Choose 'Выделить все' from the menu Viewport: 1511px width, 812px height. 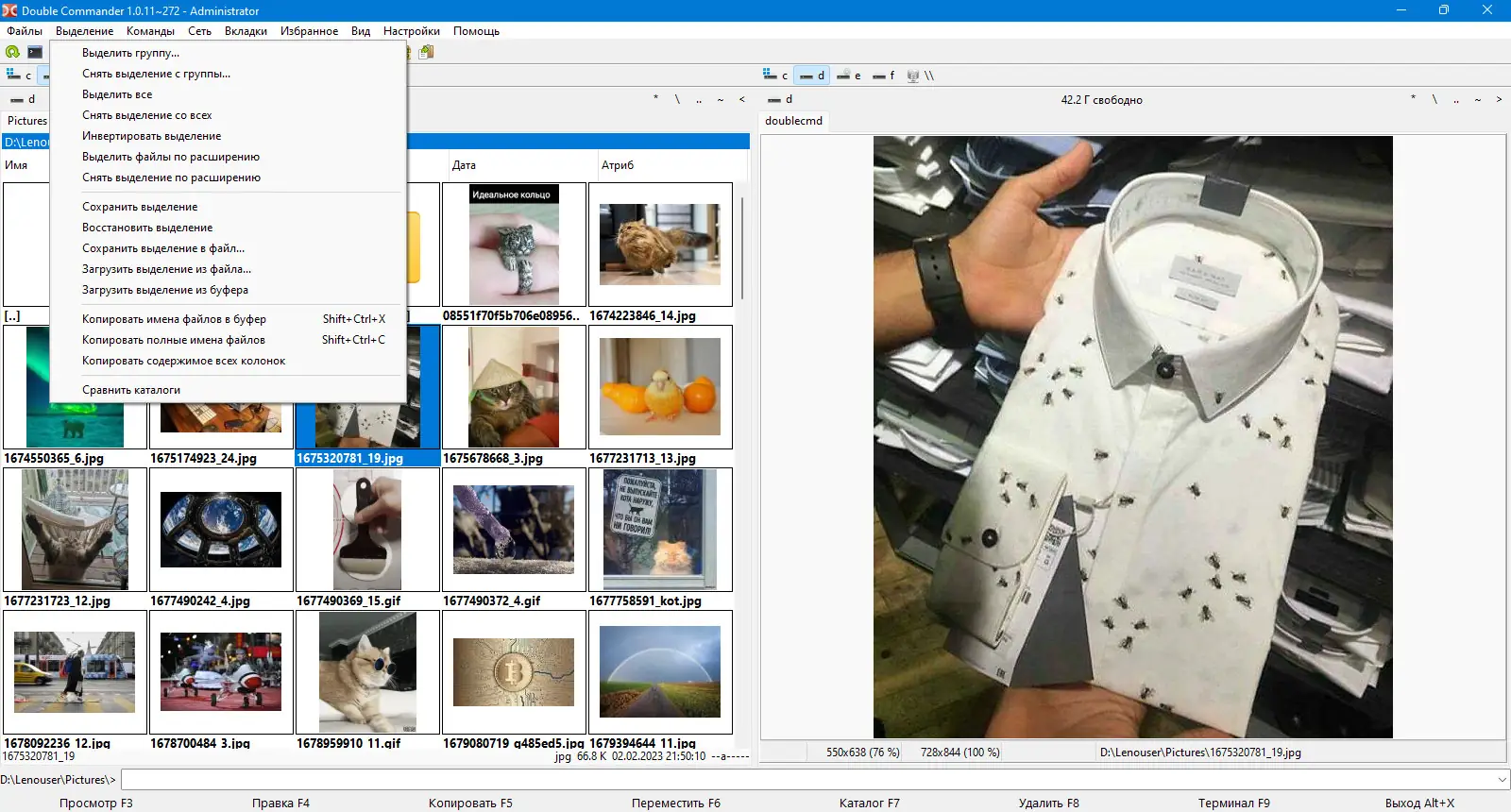[117, 94]
